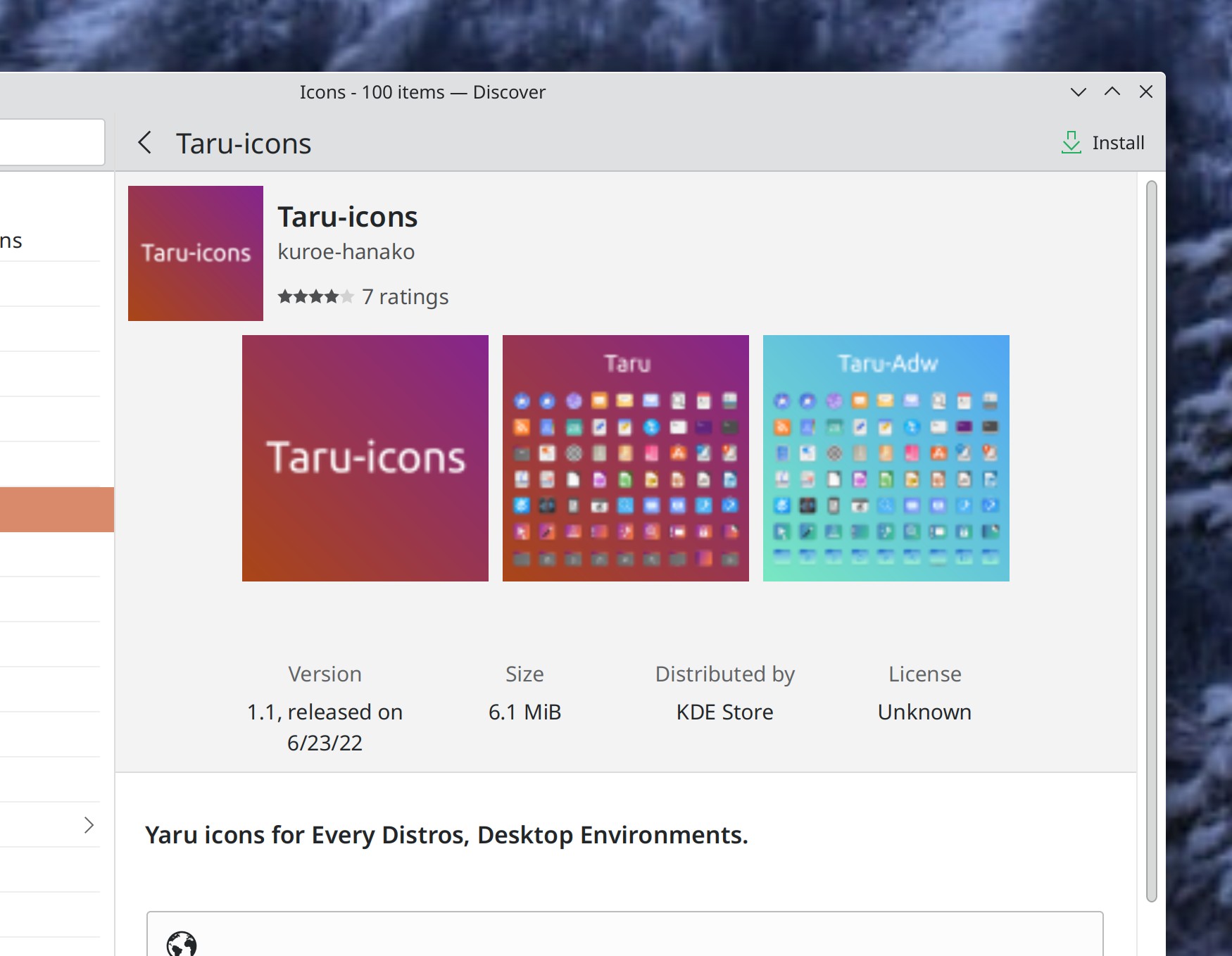1232x956 pixels.
Task: Click the KDE Store distributor label
Action: pyautogui.click(x=724, y=712)
